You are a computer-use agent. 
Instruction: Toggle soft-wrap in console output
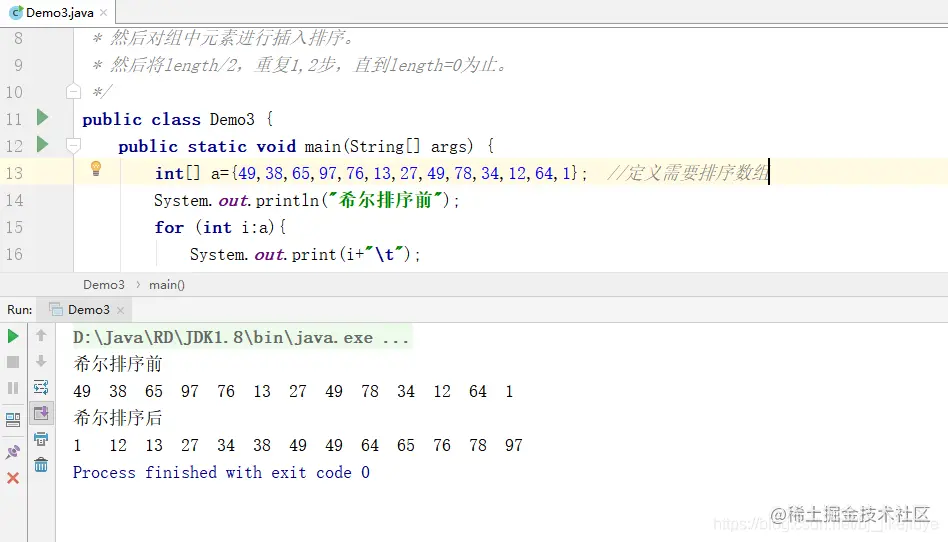pyautogui.click(x=41, y=387)
